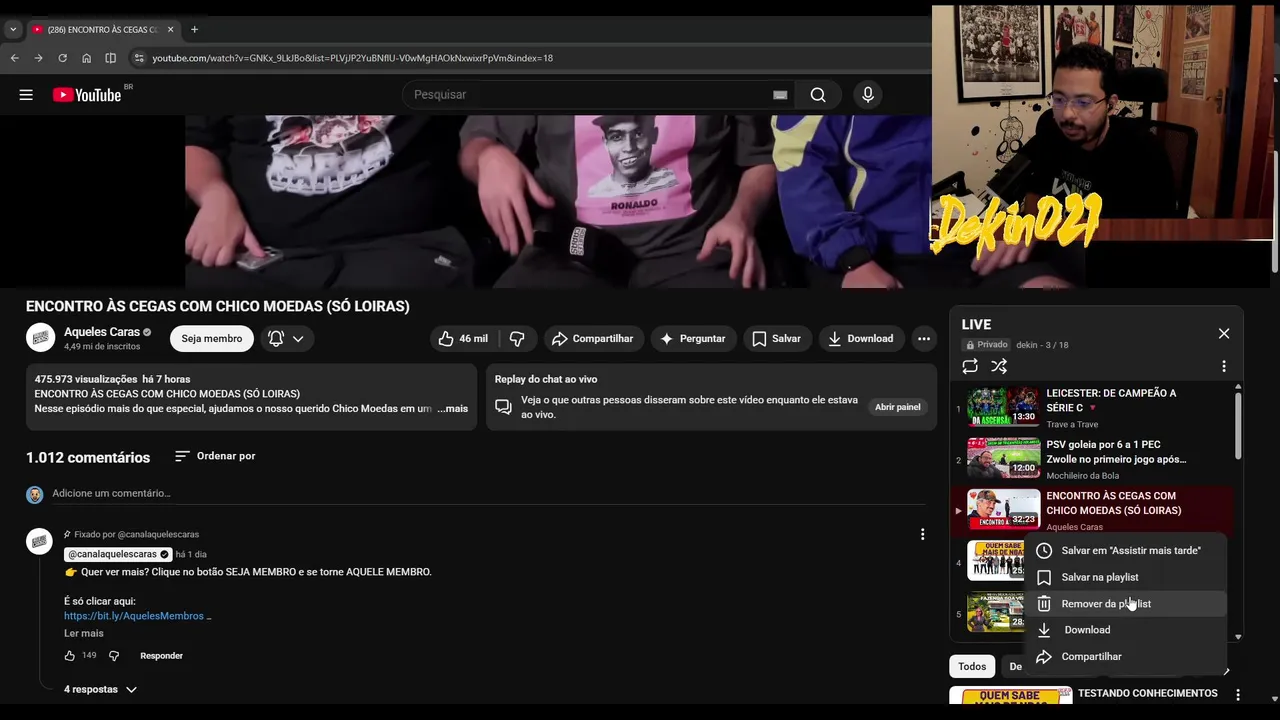The width and height of the screenshot is (1280, 720).
Task: Open notification bell dropdown
Action: coord(288,339)
